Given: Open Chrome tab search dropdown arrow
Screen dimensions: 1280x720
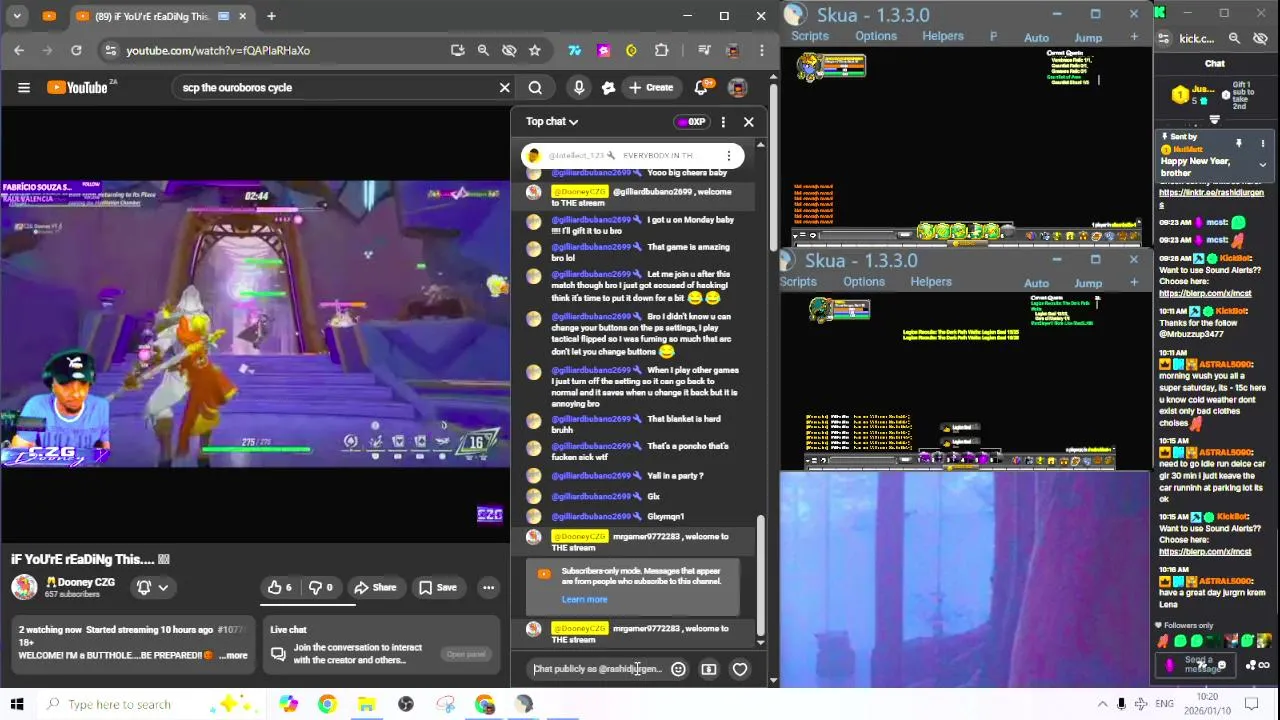Looking at the screenshot, I should pos(19,16).
